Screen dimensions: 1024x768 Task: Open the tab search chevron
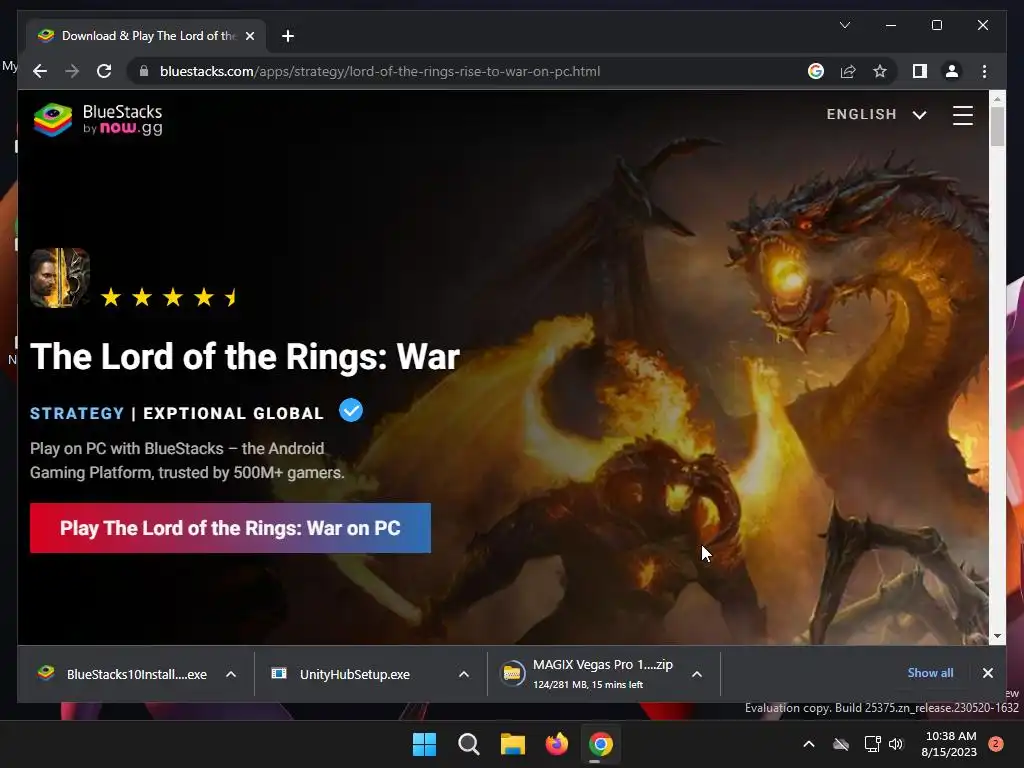coord(844,25)
